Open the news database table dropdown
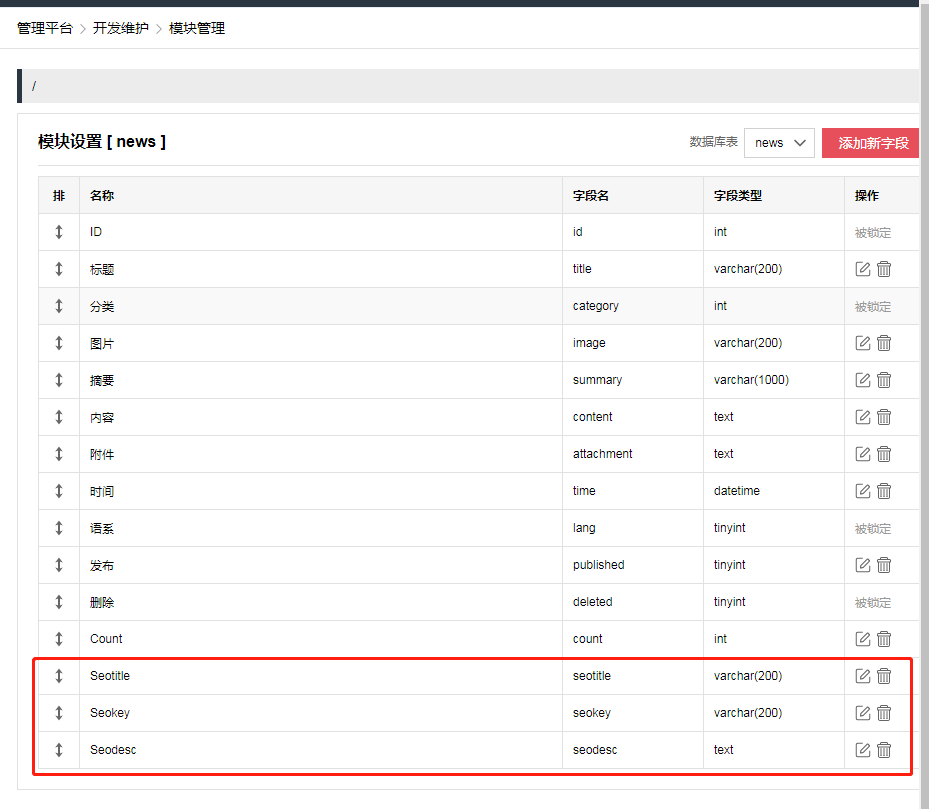 click(779, 143)
